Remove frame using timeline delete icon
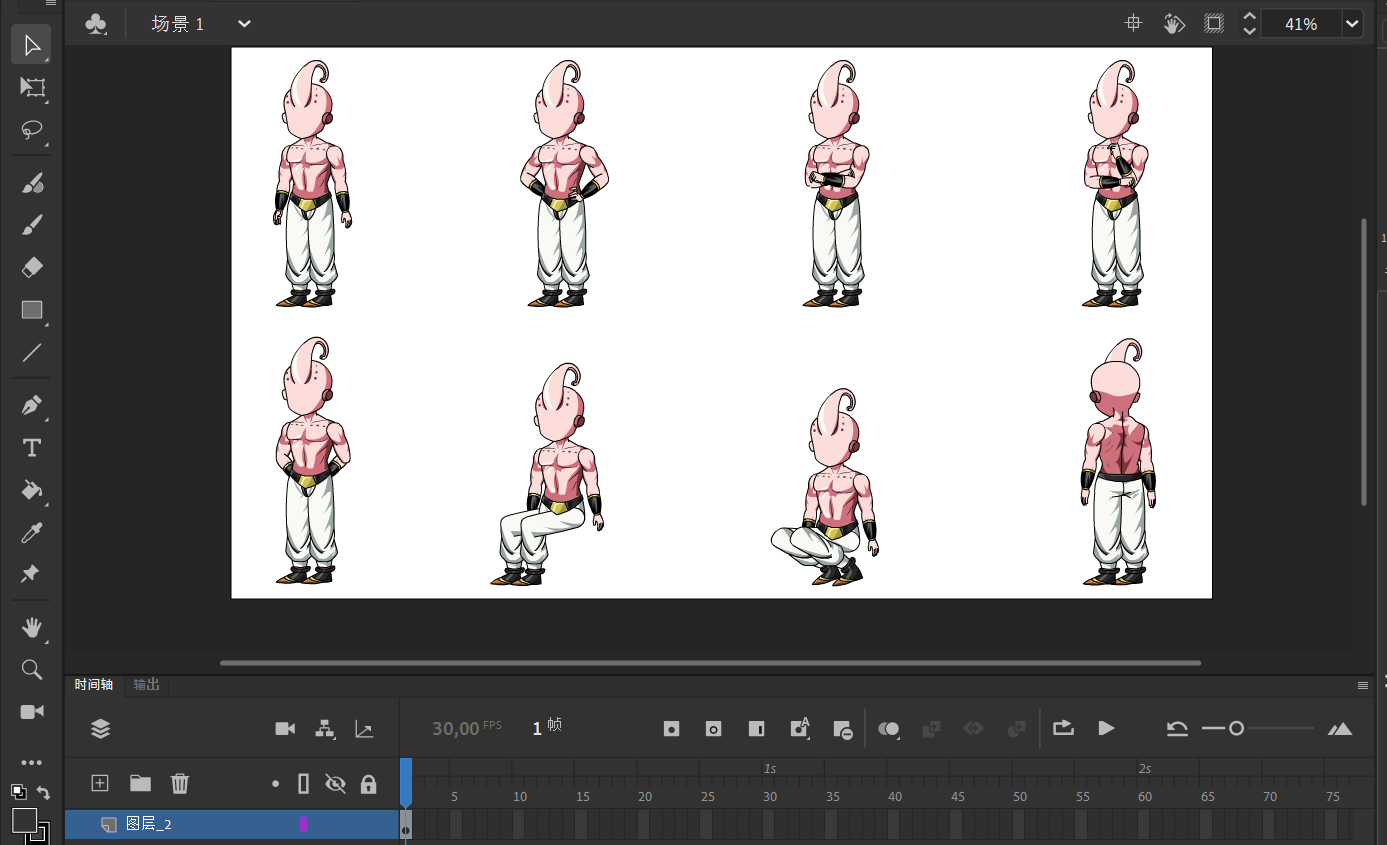 click(842, 730)
